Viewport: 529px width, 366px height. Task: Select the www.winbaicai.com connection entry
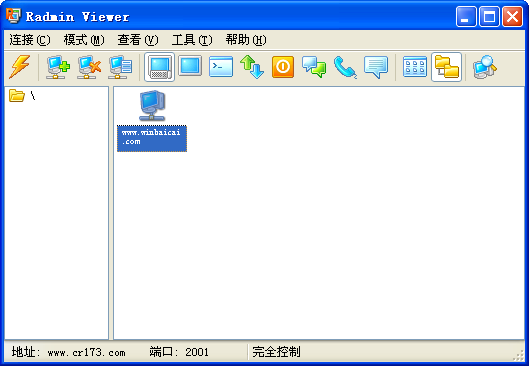[152, 121]
